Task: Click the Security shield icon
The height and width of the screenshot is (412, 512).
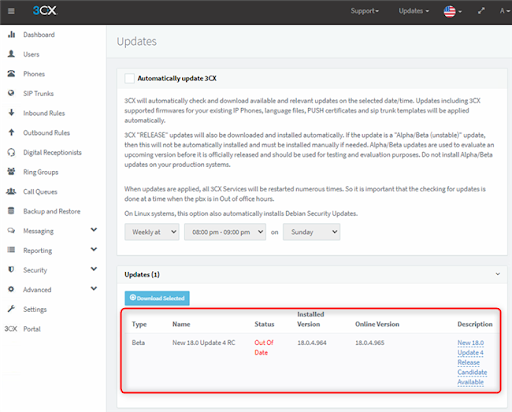Action: point(11,269)
